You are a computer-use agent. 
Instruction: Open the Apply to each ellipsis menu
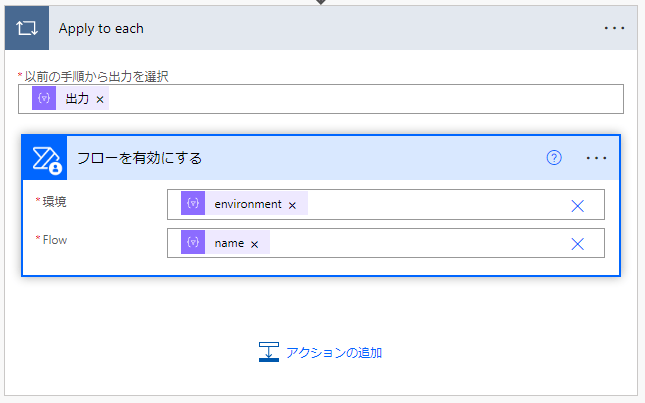(613, 28)
